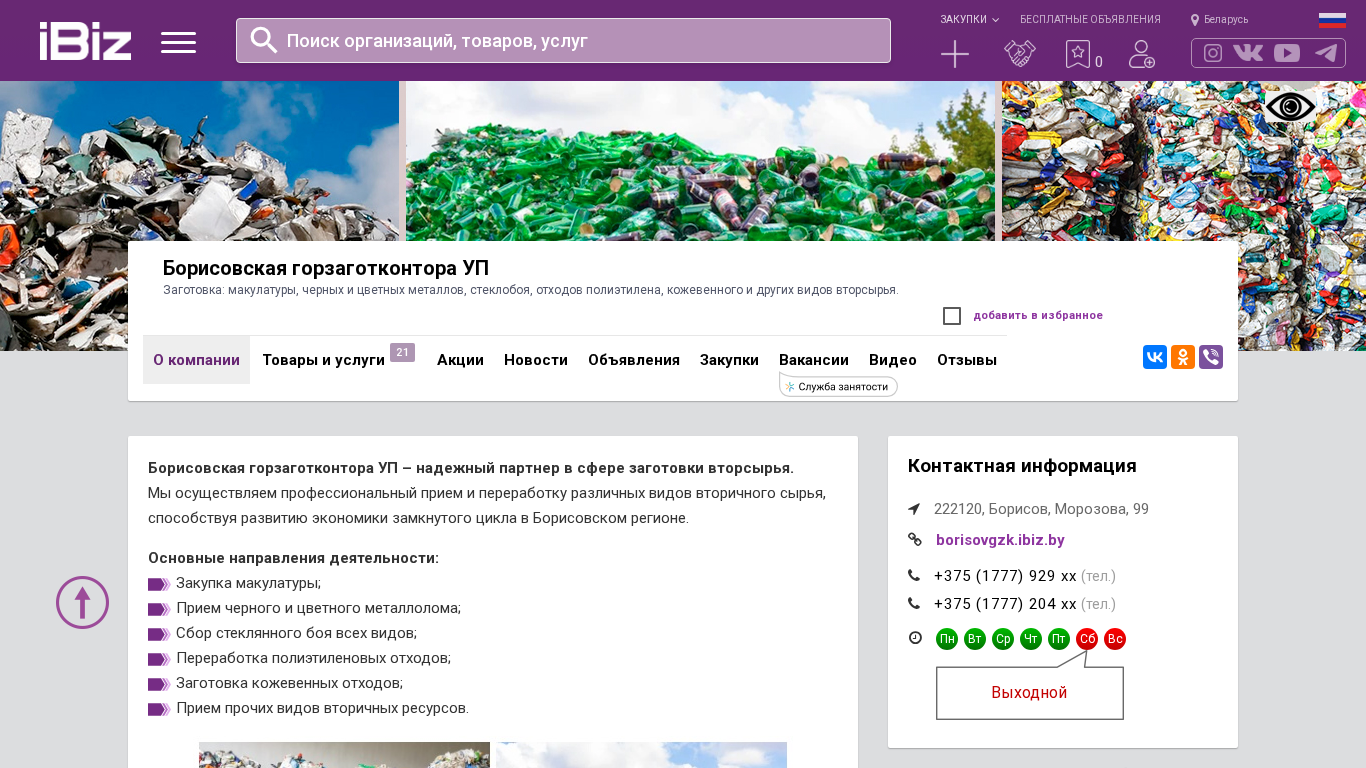Open the 'Отзывы' tab
Viewport: 1366px width, 768px height.
coord(966,360)
